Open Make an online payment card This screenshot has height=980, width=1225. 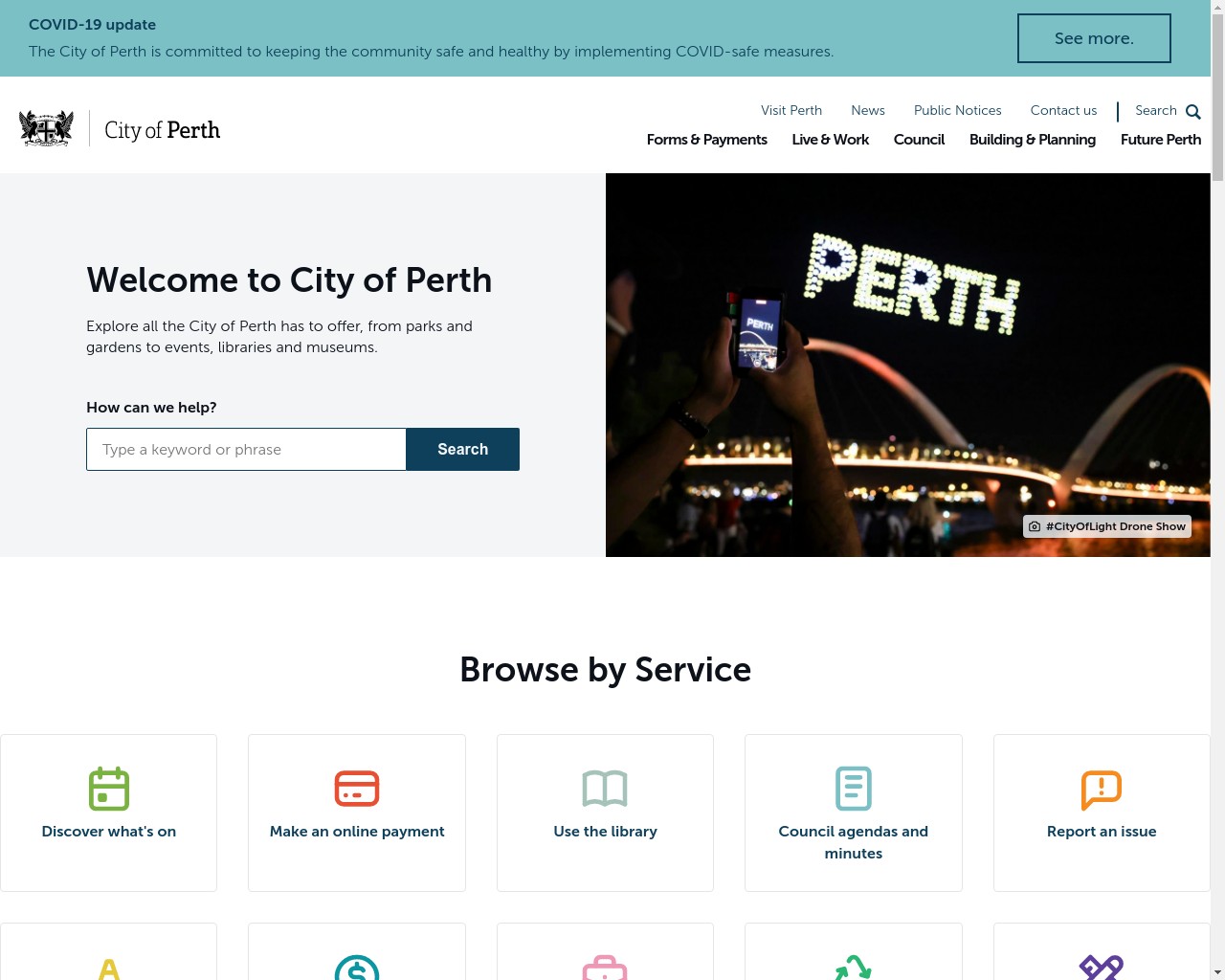point(357,813)
